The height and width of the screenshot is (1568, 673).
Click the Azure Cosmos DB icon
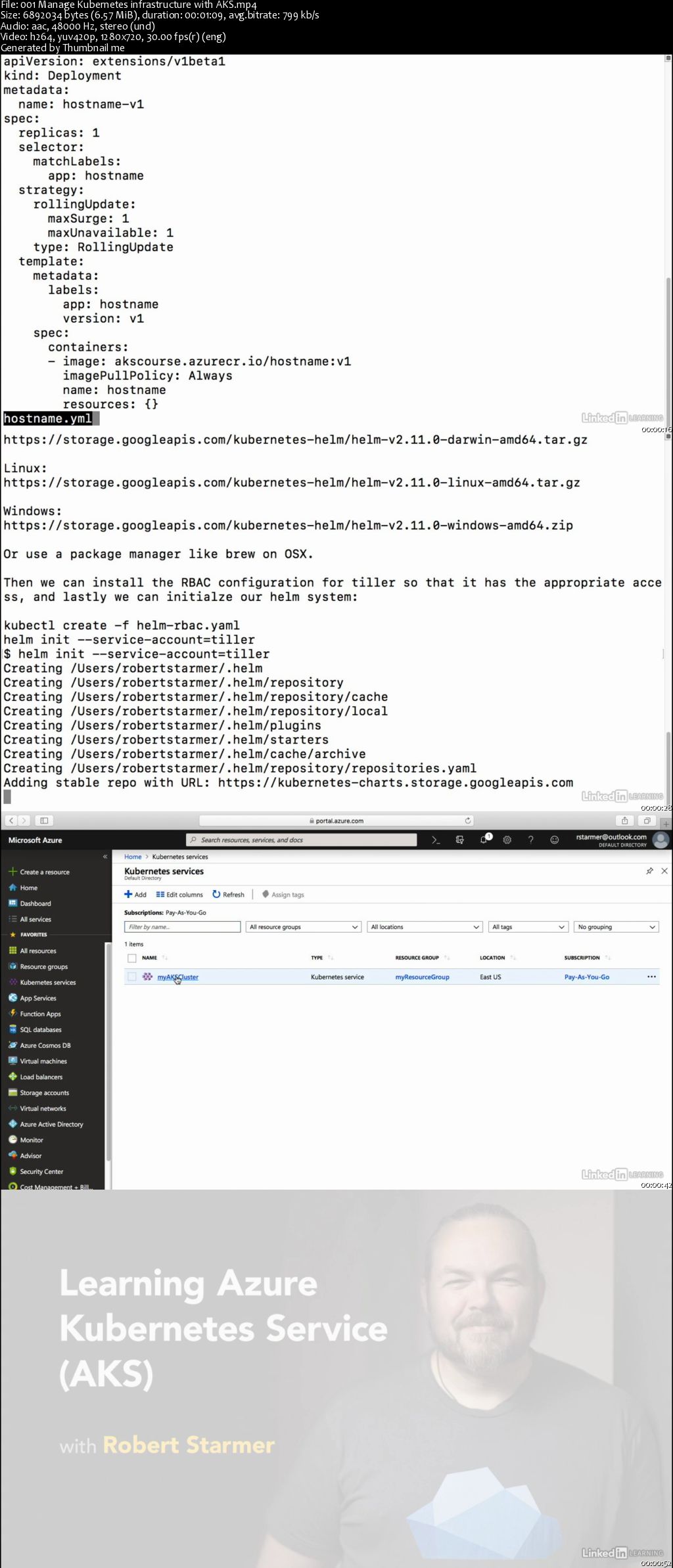pyautogui.click(x=12, y=1045)
